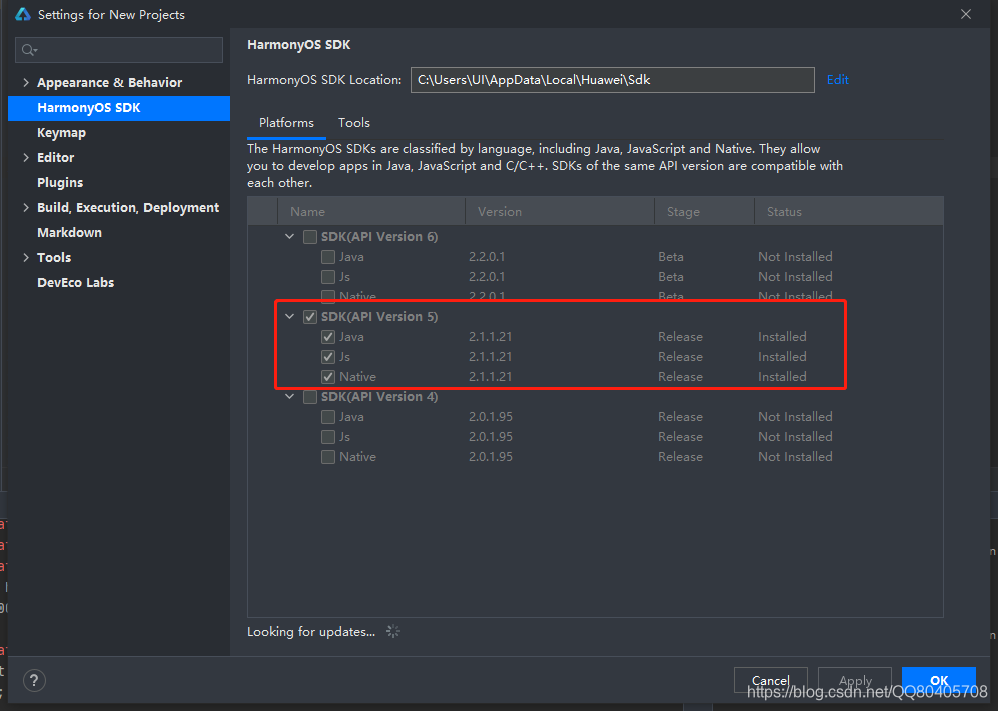Click the settings search field

pyautogui.click(x=119, y=50)
